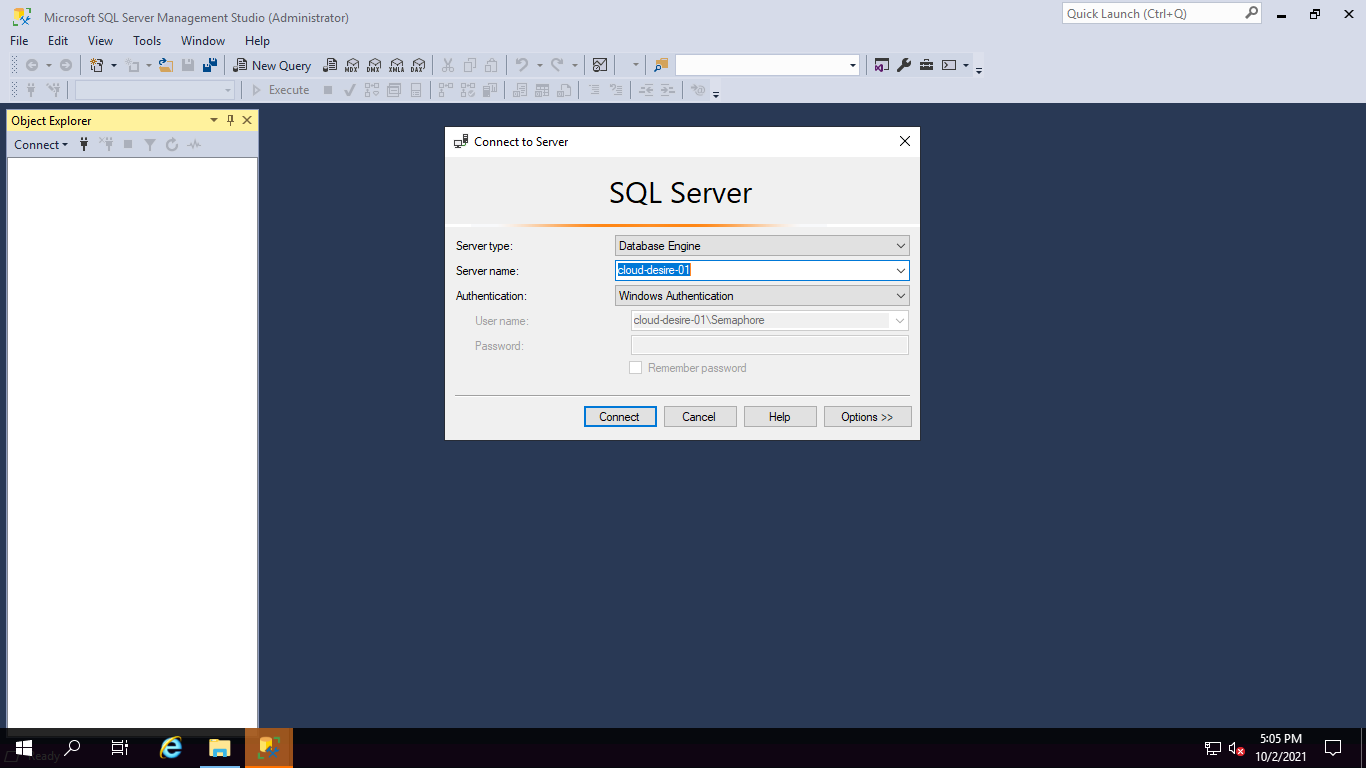Close the Connect to Server dialog
1366x768 pixels.
click(905, 142)
